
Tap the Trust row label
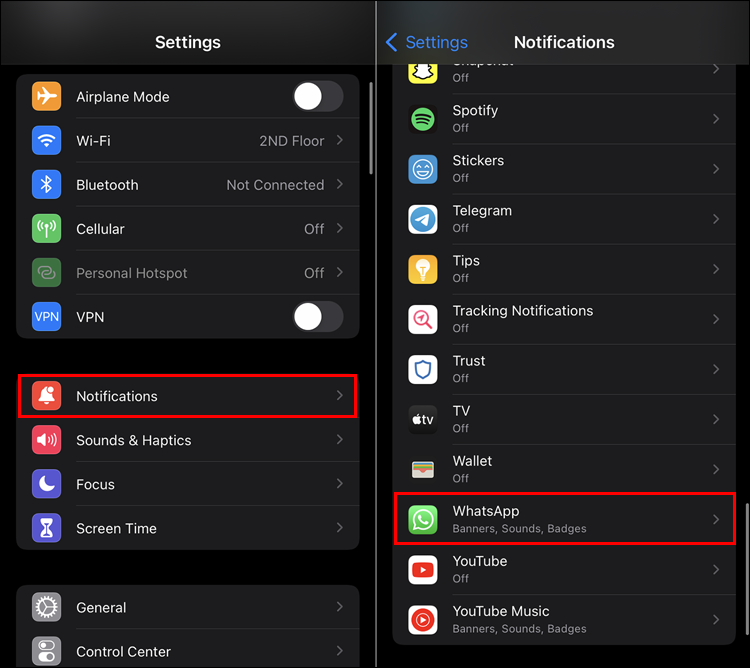click(x=469, y=361)
